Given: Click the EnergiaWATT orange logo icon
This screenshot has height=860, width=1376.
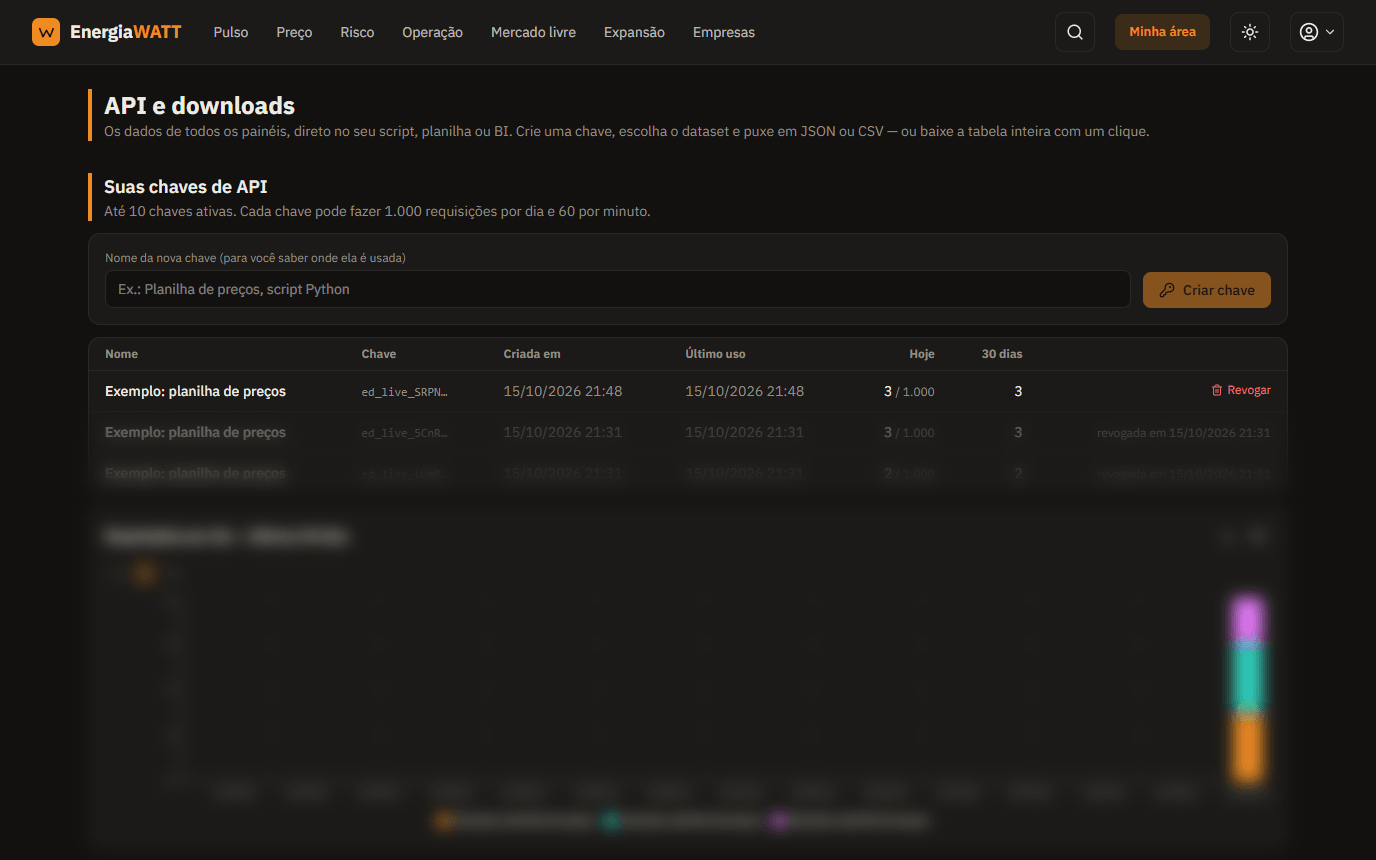Looking at the screenshot, I should coord(46,32).
